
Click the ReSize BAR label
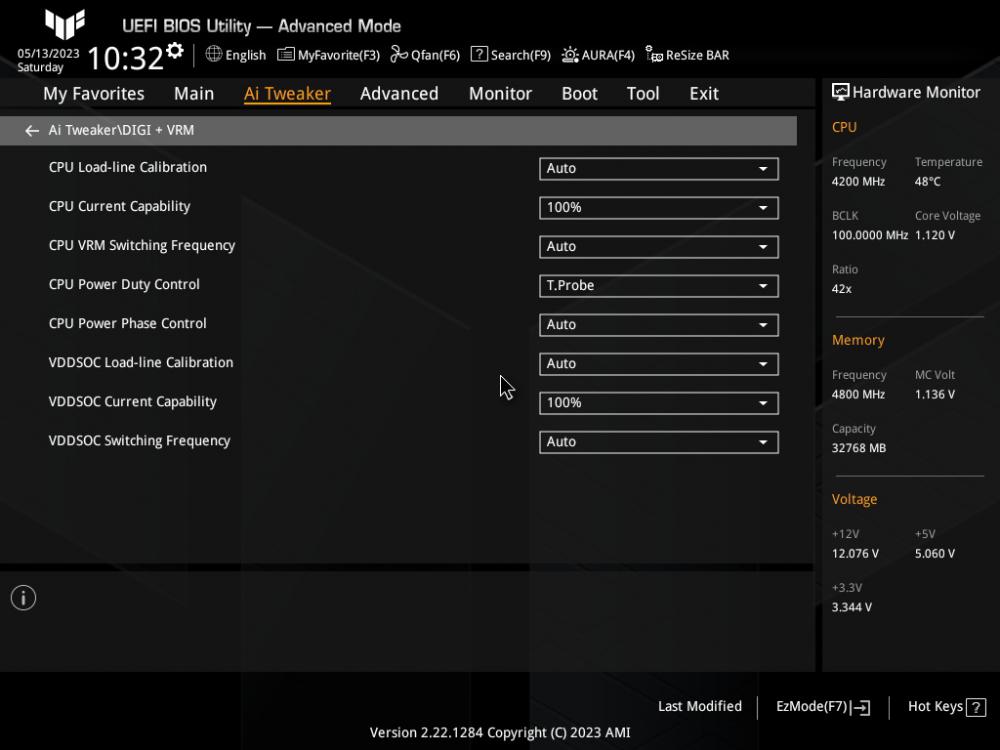point(697,55)
